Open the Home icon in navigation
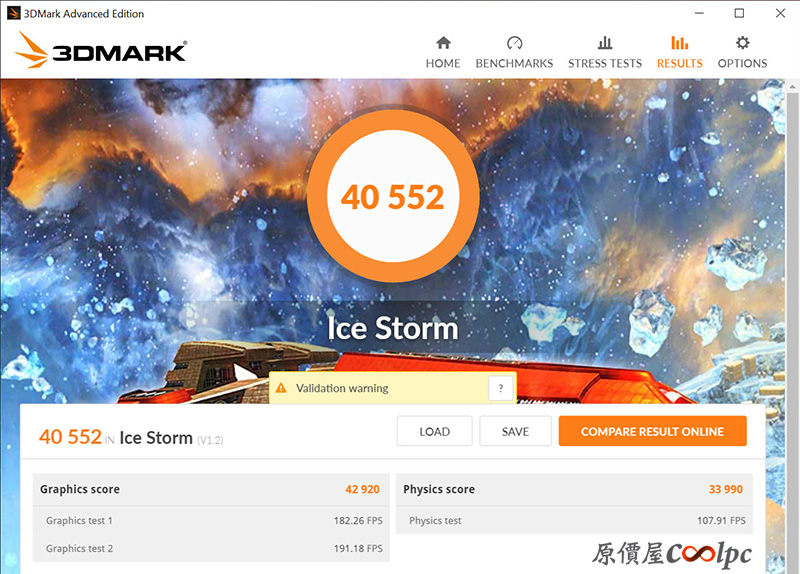The image size is (800, 574). tap(443, 43)
